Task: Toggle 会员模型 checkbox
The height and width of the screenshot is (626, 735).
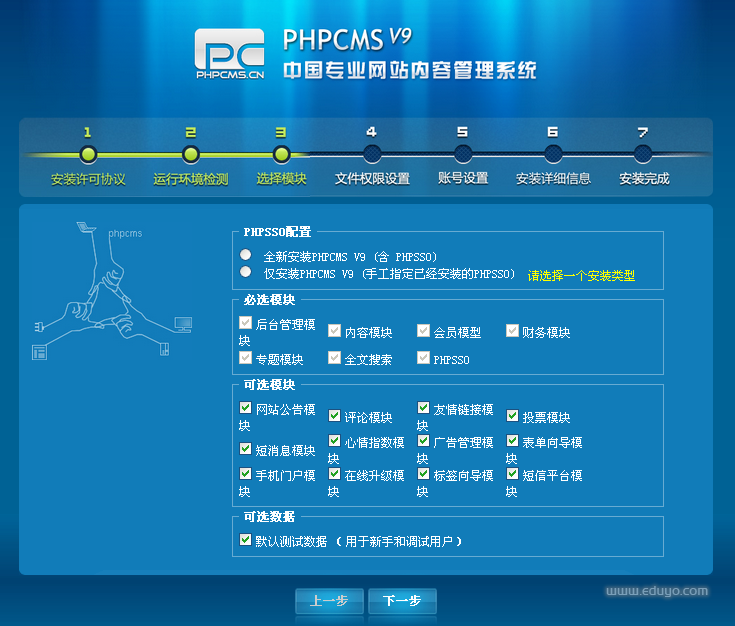Action: tap(423, 331)
